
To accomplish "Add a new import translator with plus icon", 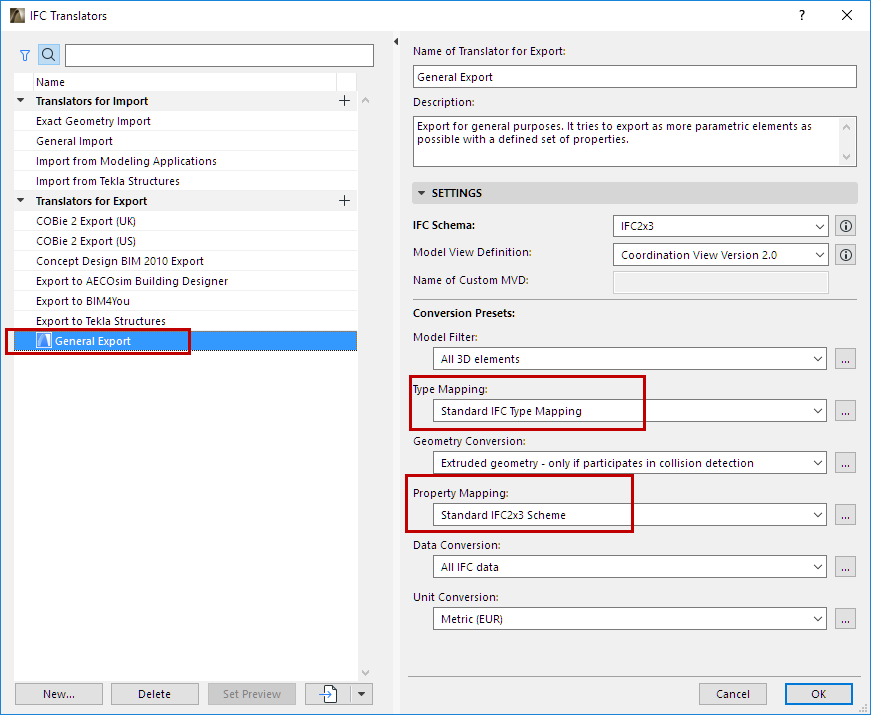I will point(345,101).
